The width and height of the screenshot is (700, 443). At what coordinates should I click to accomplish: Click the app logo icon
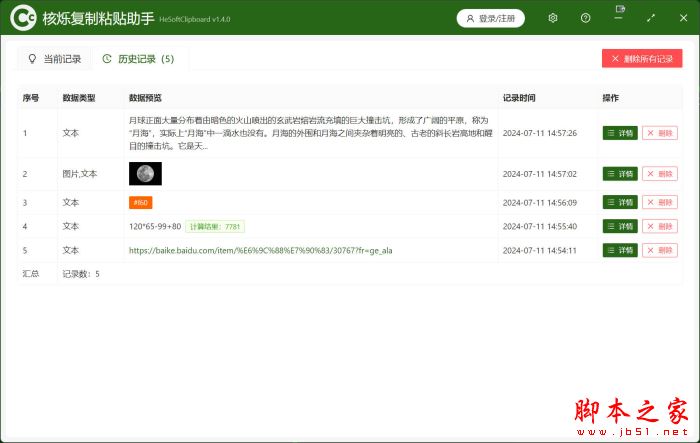pyautogui.click(x=23, y=17)
